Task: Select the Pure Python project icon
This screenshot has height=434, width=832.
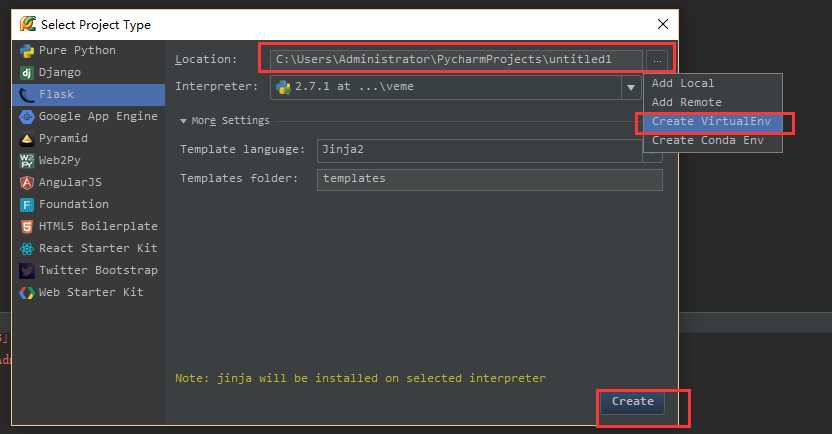Action: click(27, 51)
